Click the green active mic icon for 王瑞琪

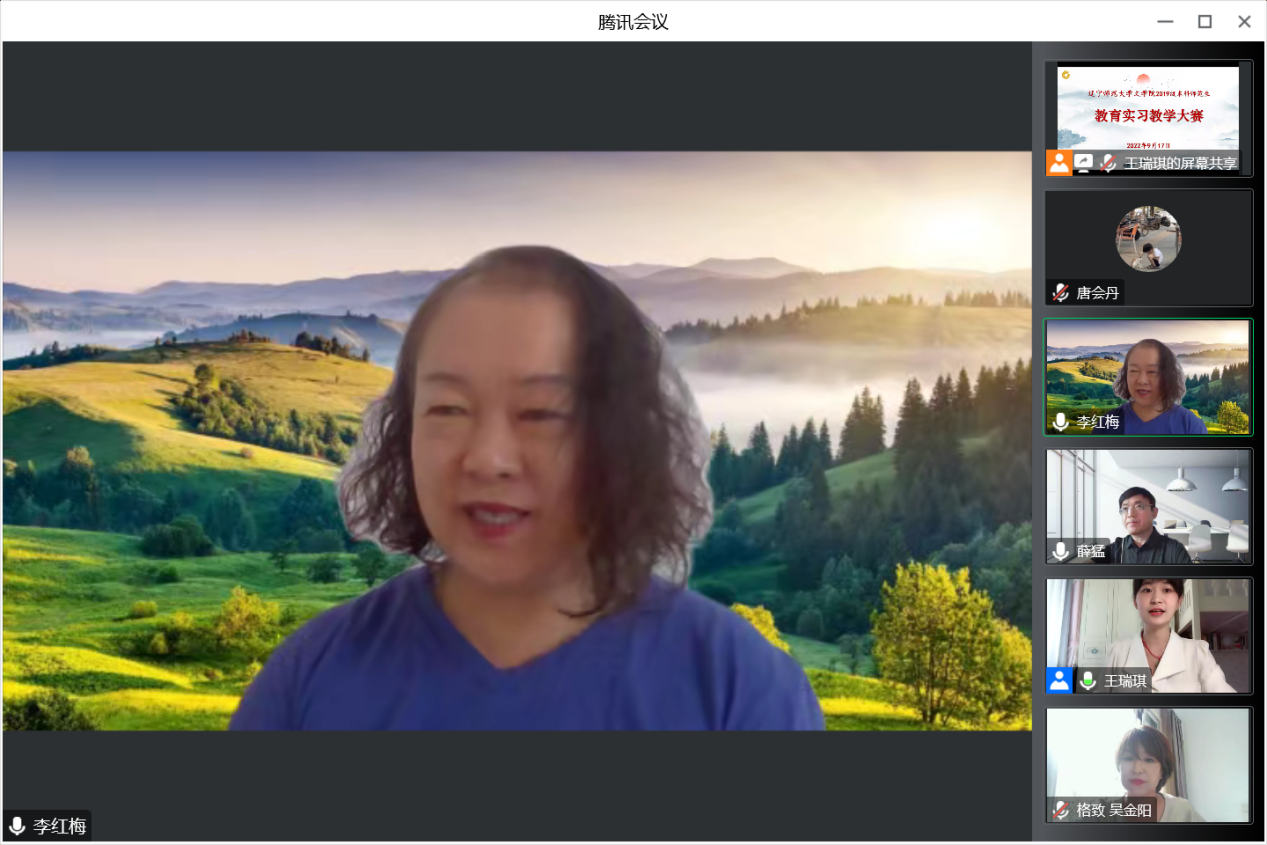1087,681
